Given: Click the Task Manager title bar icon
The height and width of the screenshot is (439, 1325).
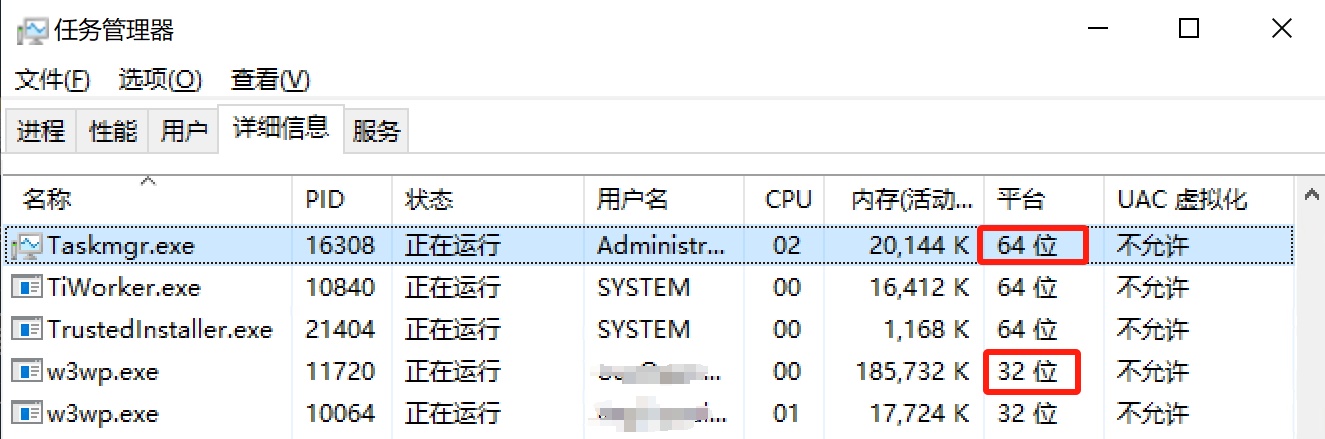Looking at the screenshot, I should pos(32,31).
